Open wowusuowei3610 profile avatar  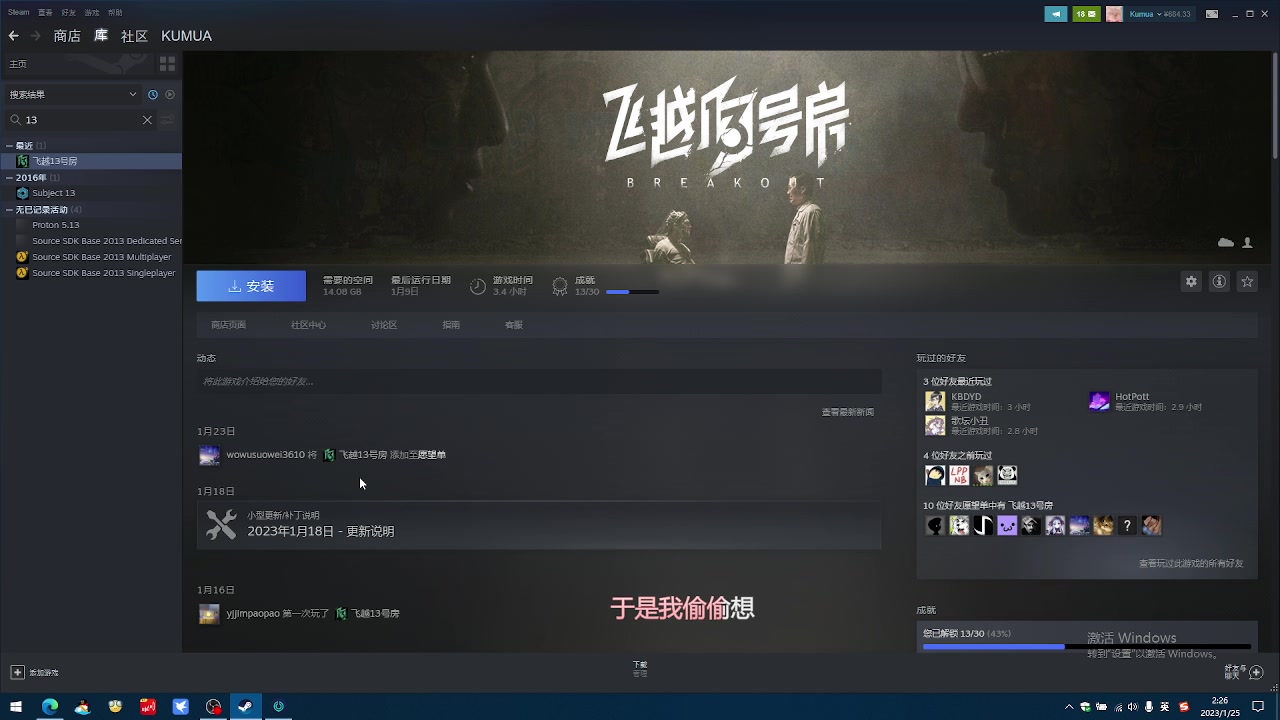[209, 455]
